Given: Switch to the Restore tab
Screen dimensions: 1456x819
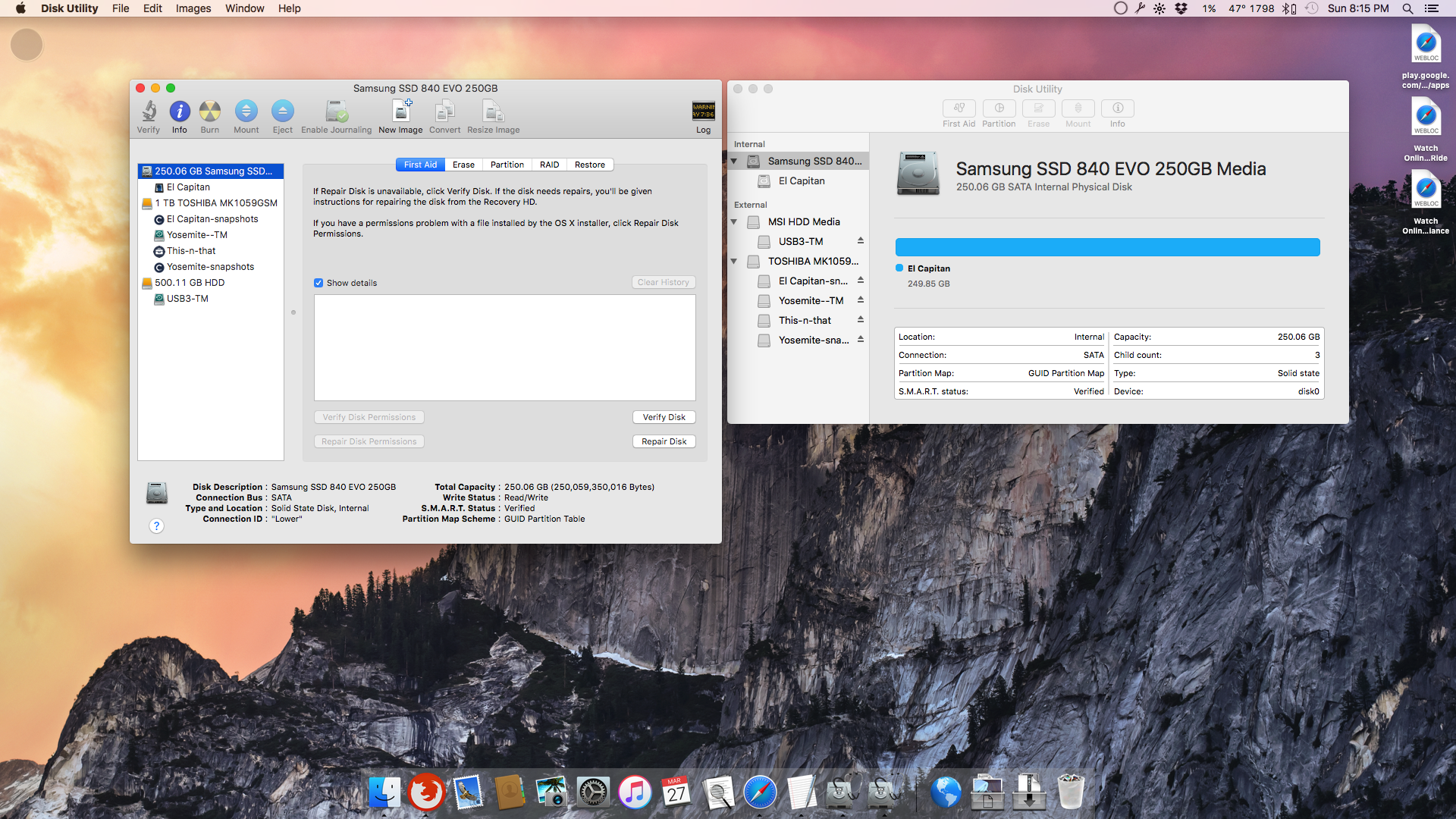Looking at the screenshot, I should pyautogui.click(x=590, y=165).
